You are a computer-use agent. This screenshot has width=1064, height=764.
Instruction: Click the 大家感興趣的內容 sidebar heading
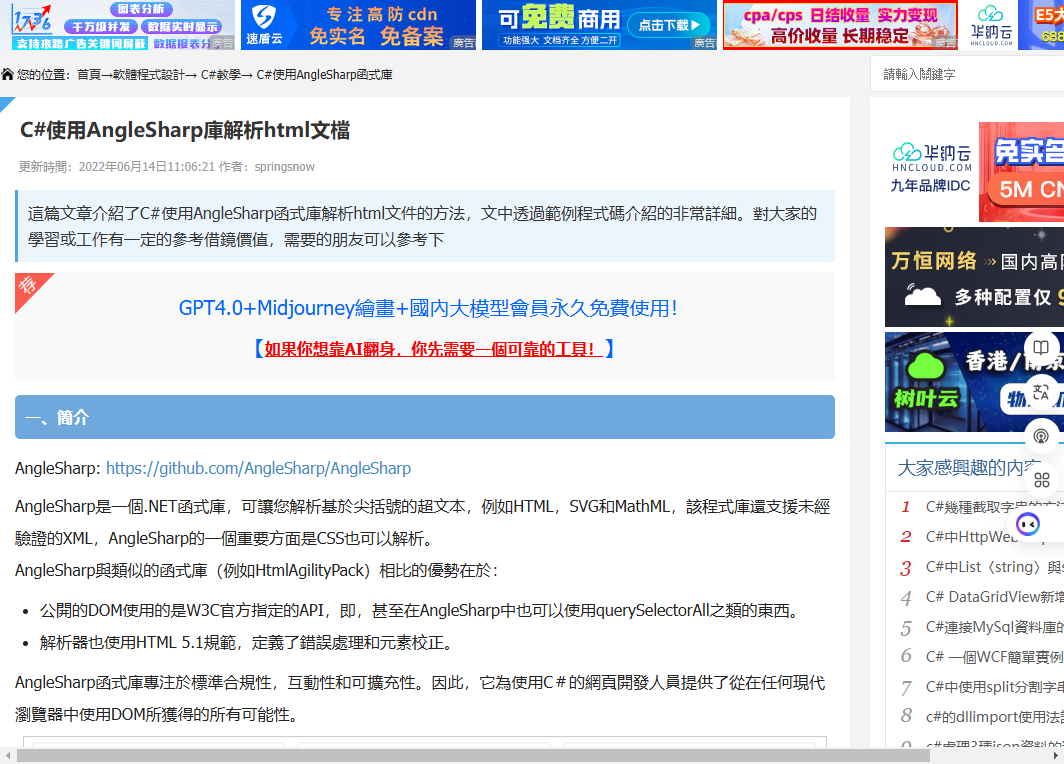[969, 467]
